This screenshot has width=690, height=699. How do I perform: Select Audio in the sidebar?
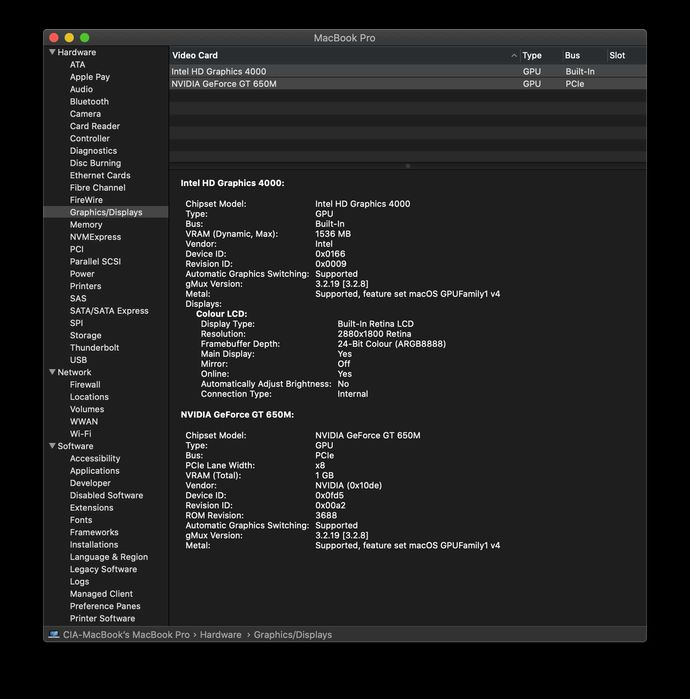81,89
